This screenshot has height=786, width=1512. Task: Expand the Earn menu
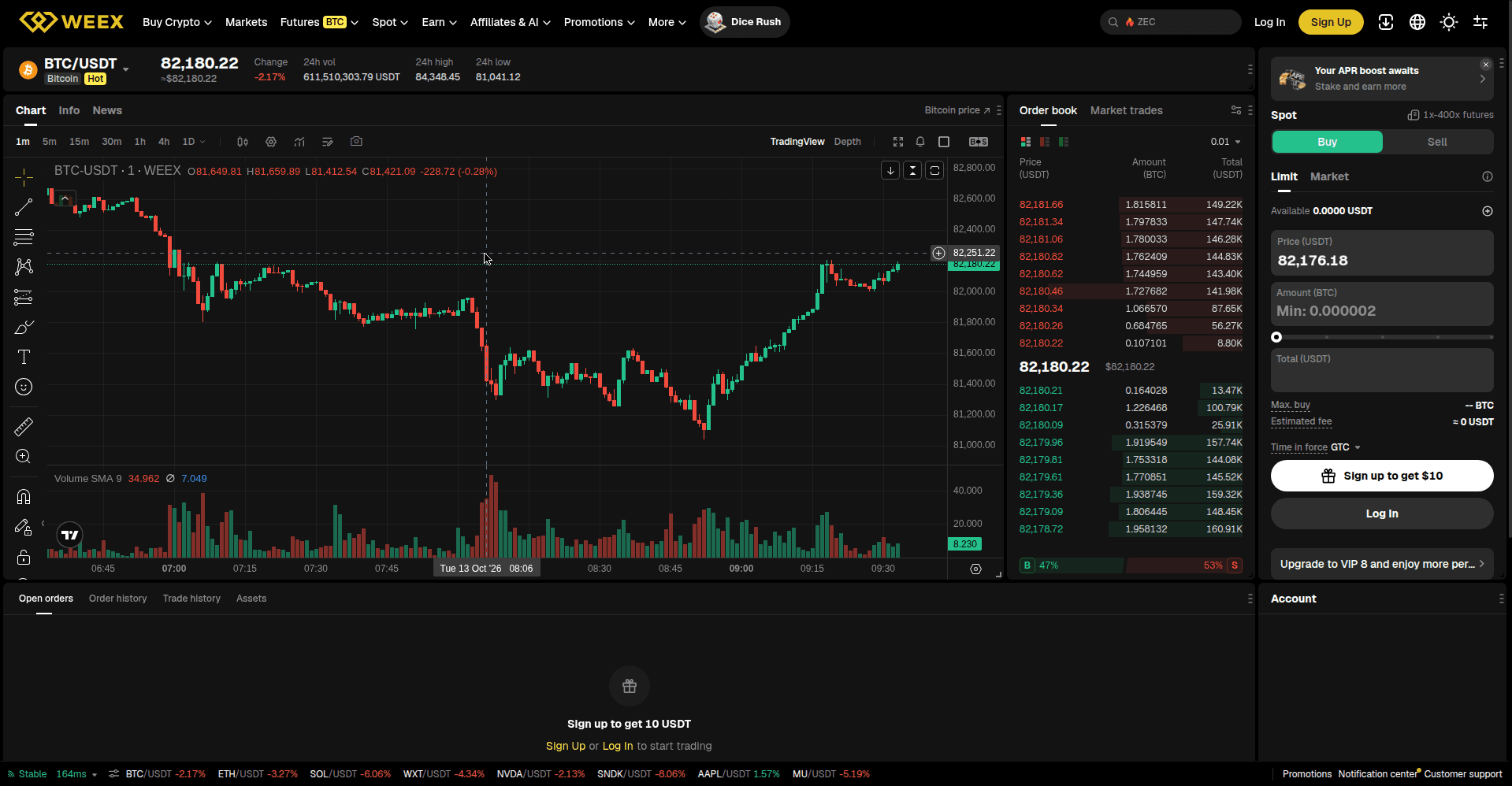click(439, 22)
